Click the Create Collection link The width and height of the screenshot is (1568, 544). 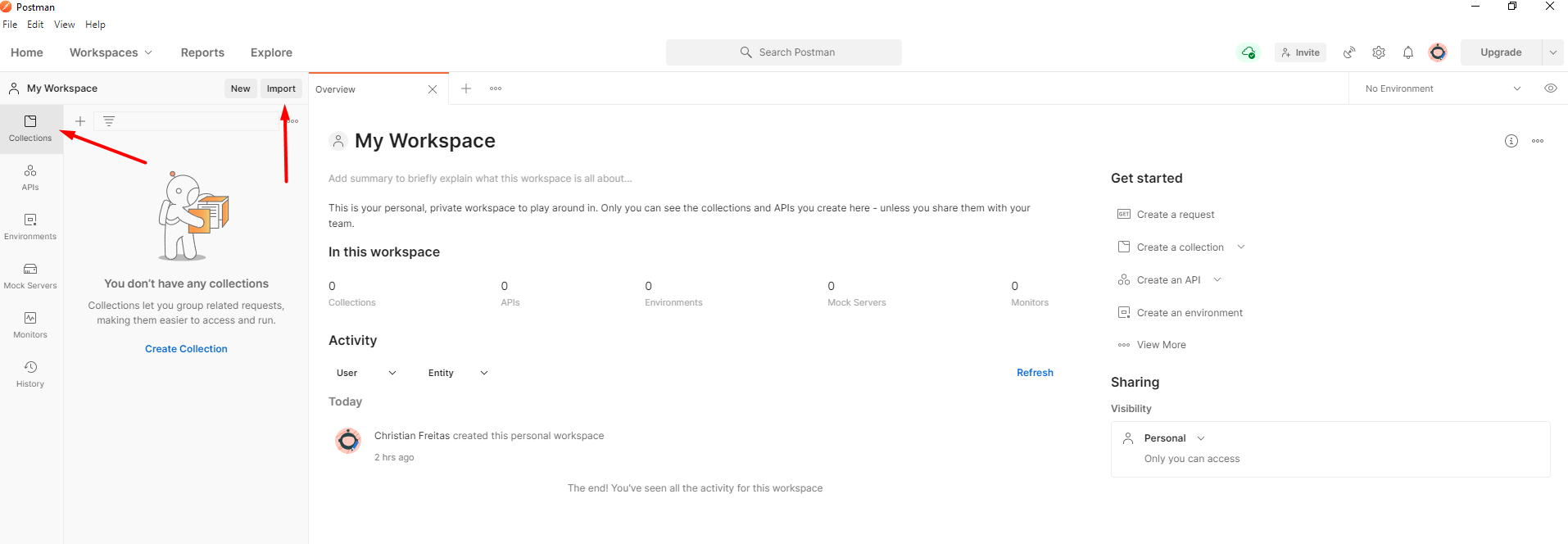click(186, 349)
